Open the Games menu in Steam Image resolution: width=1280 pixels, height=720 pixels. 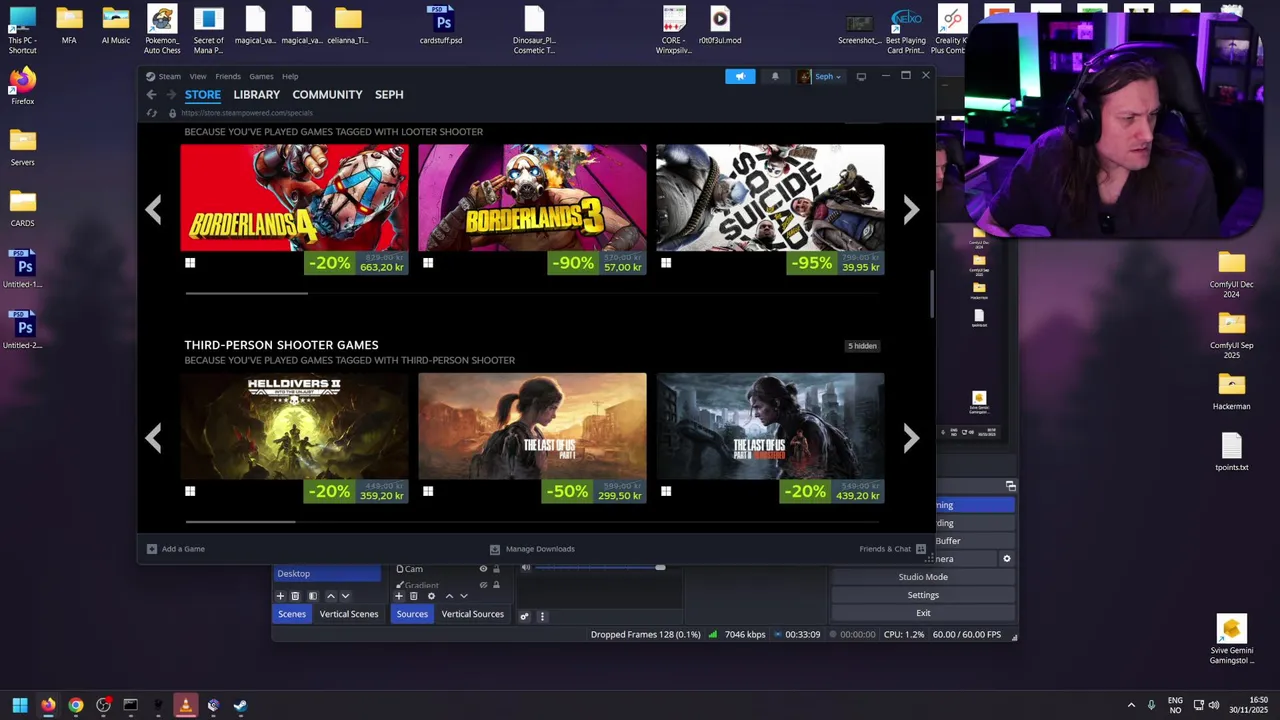pos(261,76)
